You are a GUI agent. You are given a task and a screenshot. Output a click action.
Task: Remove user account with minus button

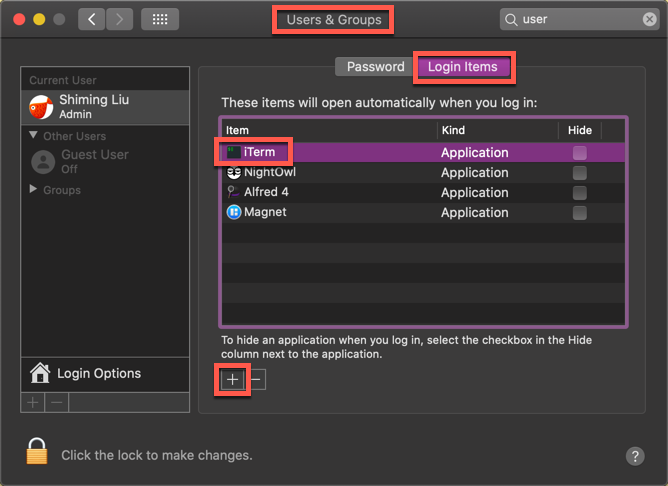click(x=57, y=402)
